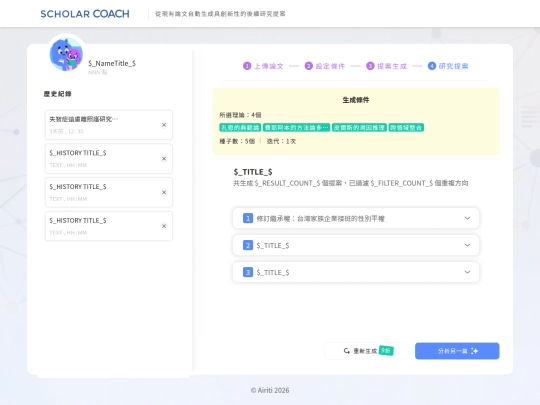Screen dimensions: 540x405
Task: Click the 歷史紀錄 heading
Action: point(58,94)
